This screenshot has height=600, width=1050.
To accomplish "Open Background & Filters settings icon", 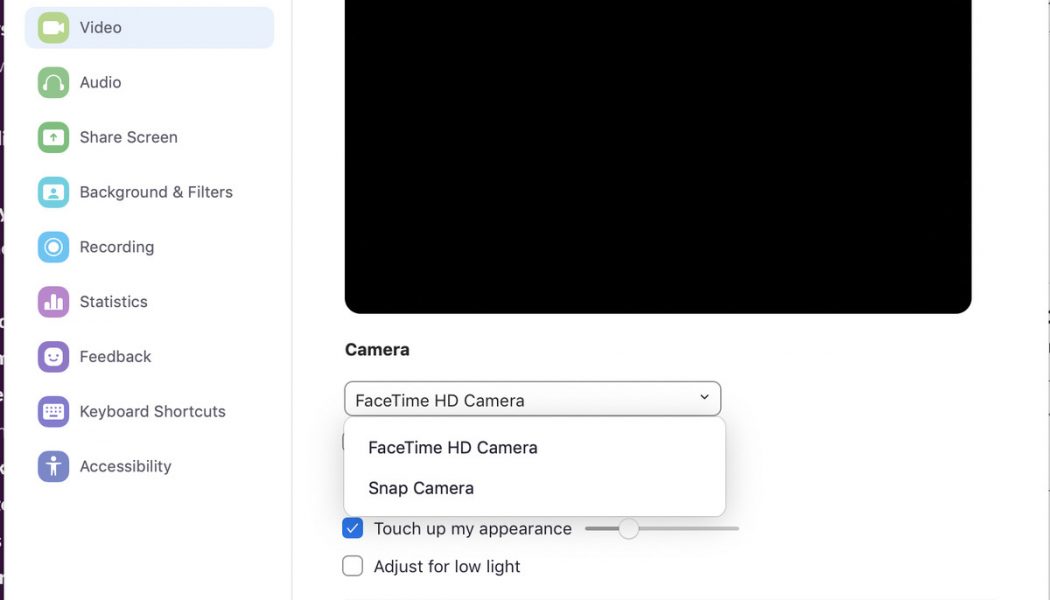I will click(x=53, y=191).
